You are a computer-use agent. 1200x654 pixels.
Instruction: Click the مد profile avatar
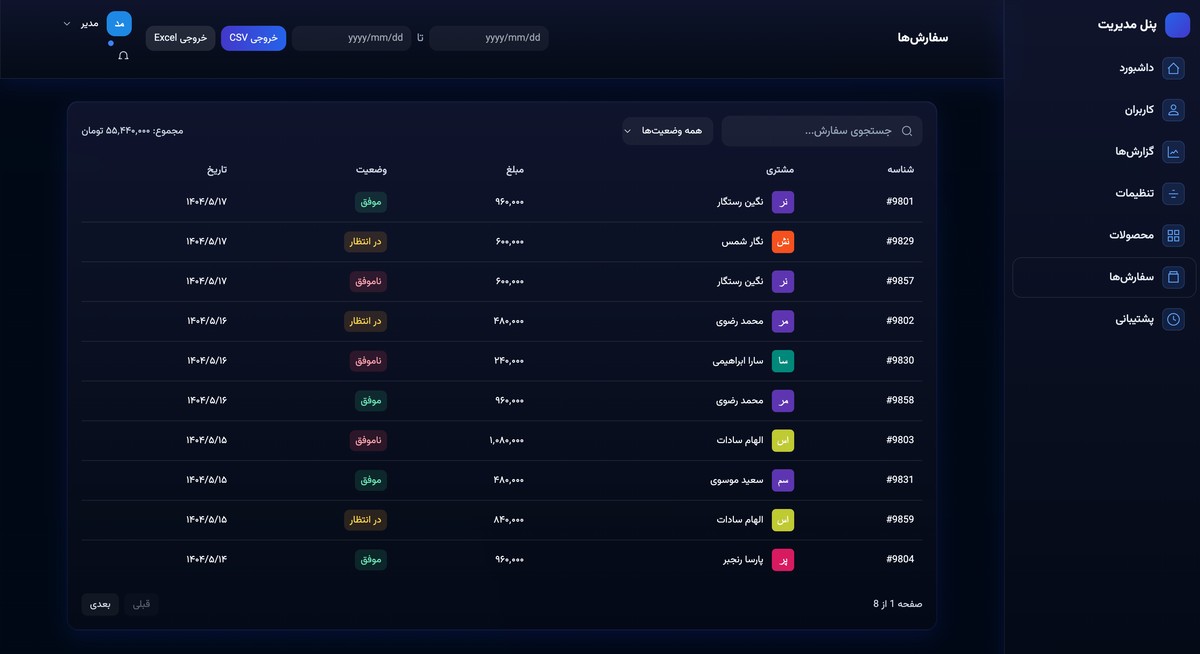point(119,23)
